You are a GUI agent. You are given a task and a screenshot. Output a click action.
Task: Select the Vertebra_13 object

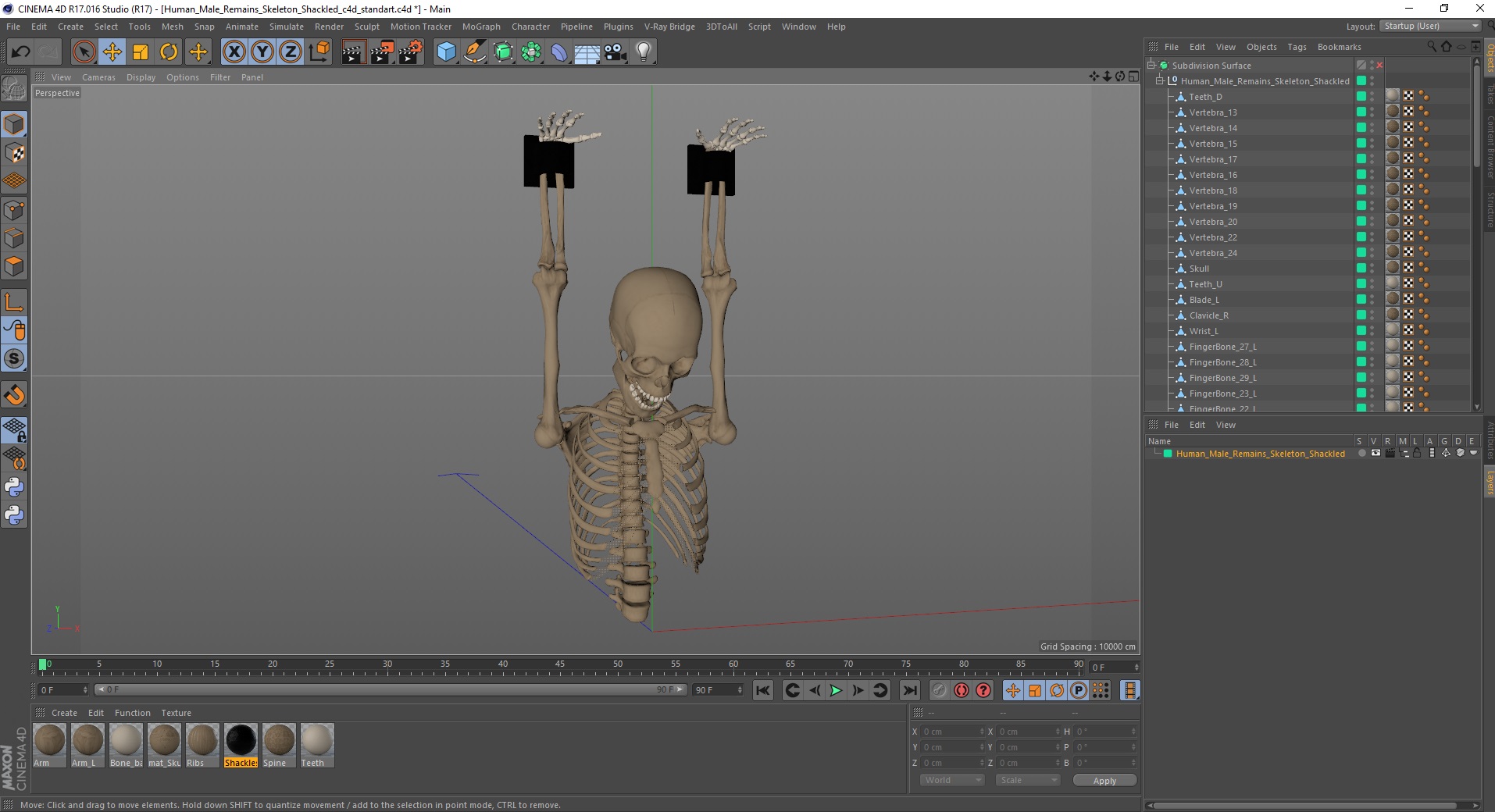point(1213,112)
